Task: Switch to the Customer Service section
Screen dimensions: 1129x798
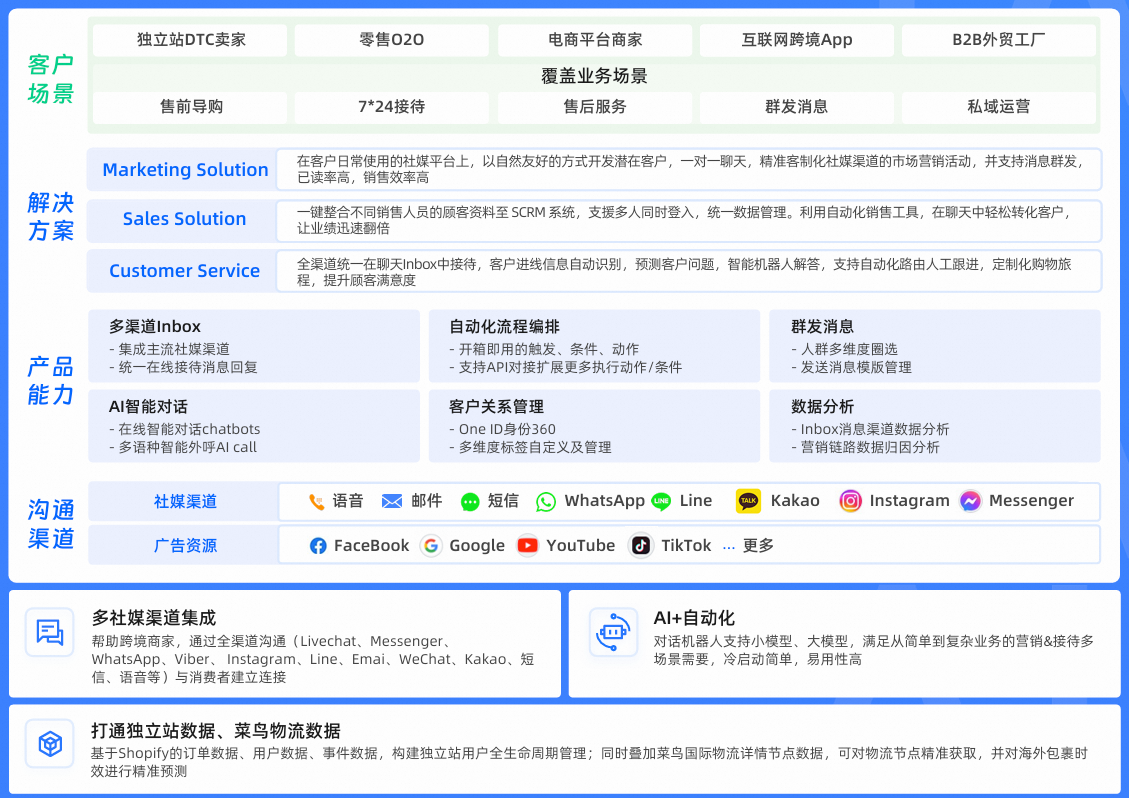Action: click(184, 270)
